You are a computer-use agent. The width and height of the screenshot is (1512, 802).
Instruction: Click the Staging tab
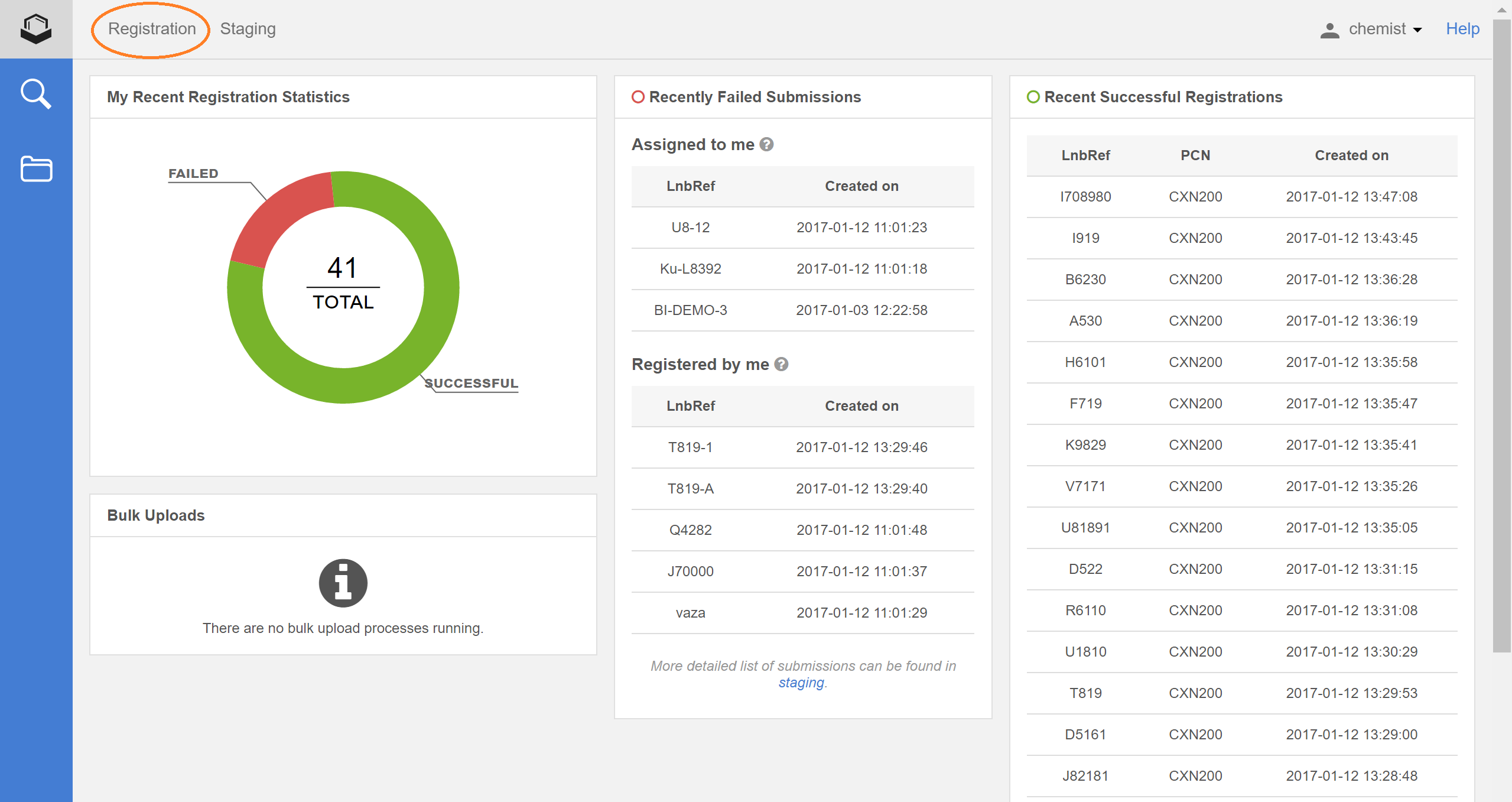coord(248,28)
